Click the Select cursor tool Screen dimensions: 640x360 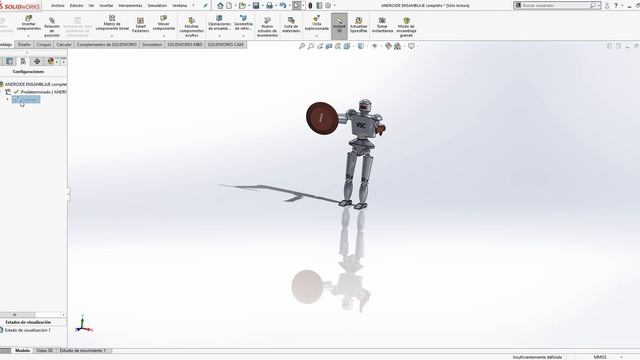coord(297,6)
